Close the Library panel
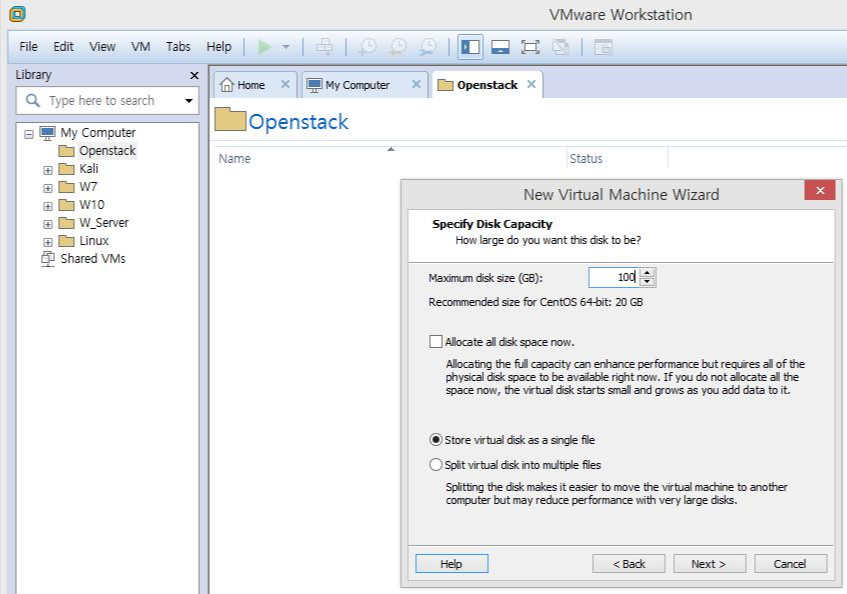The image size is (847, 594). [x=194, y=76]
